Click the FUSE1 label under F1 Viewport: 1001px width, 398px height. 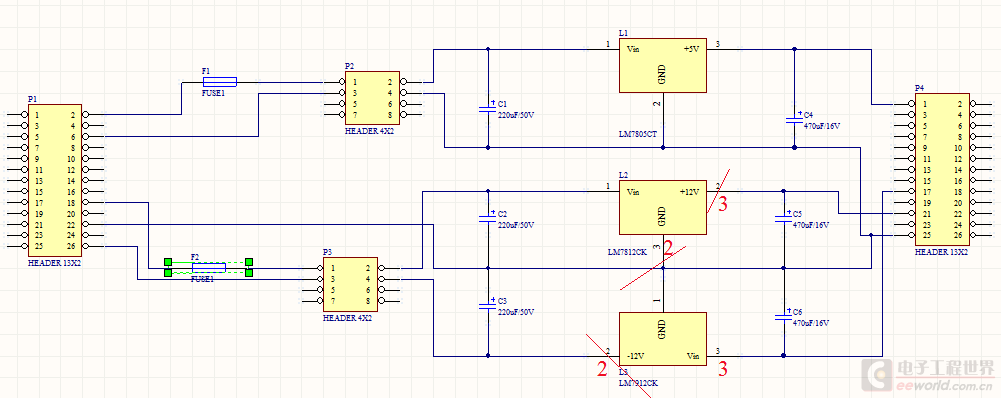(214, 93)
